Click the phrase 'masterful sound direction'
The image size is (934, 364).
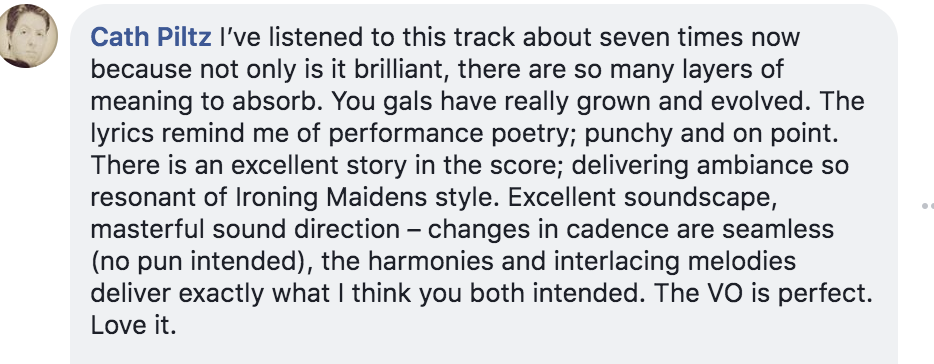point(245,229)
